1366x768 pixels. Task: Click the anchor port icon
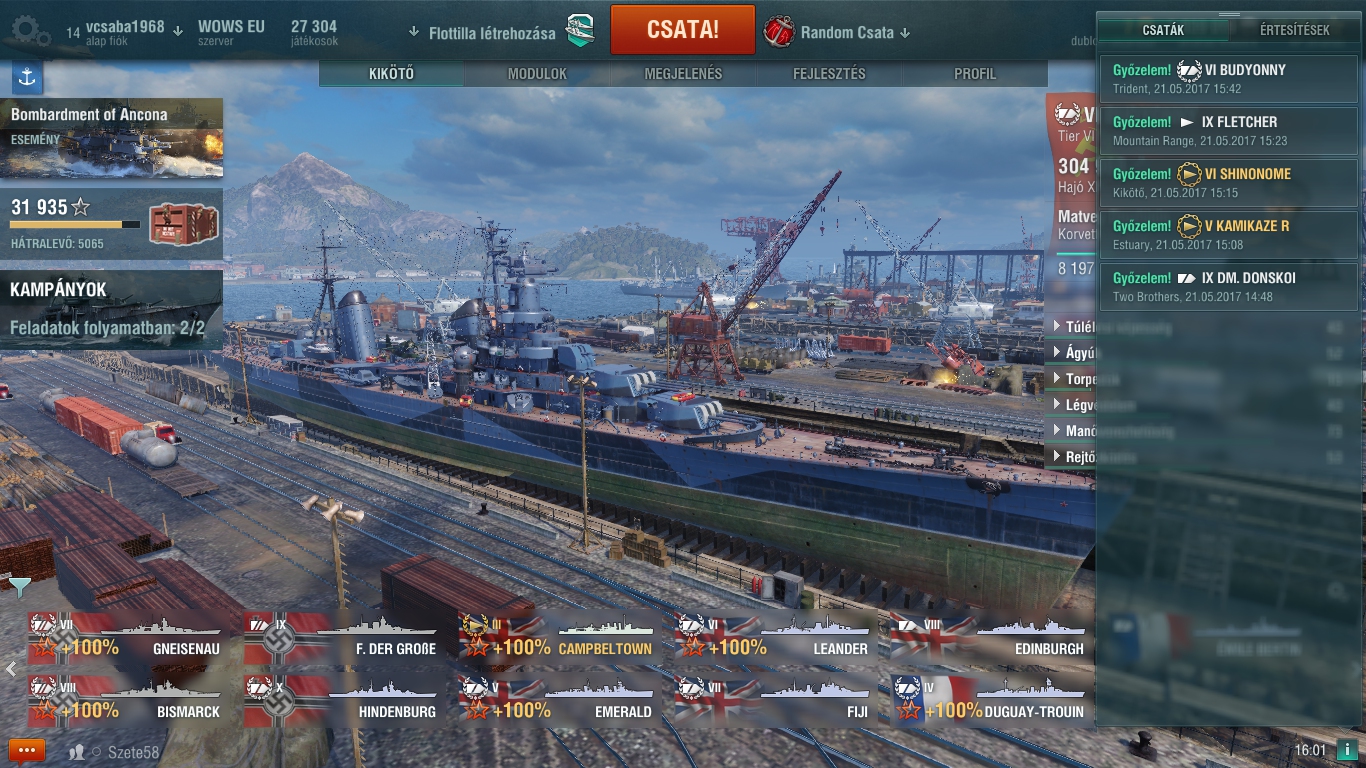(27, 77)
